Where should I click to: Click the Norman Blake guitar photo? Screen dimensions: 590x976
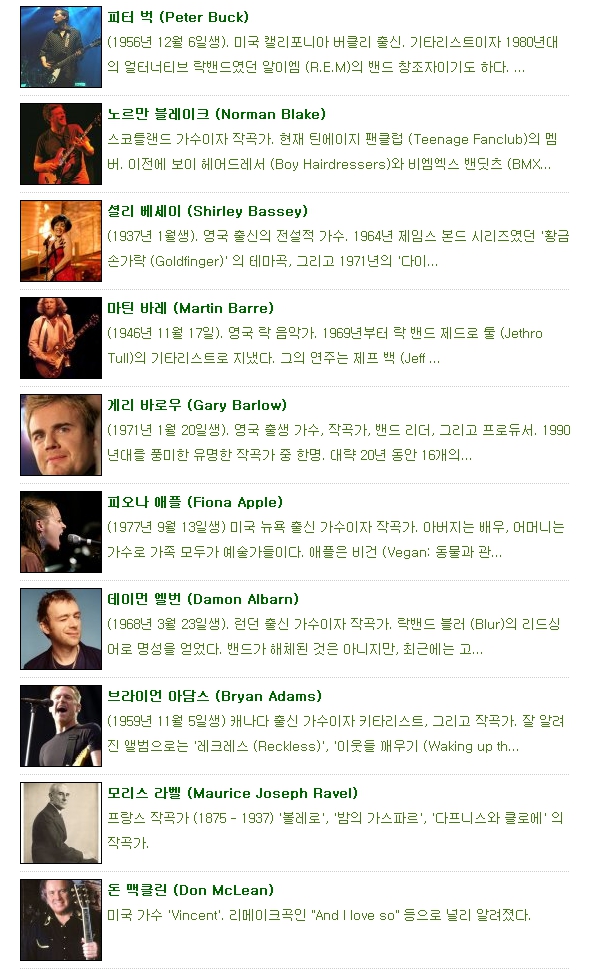(61, 144)
